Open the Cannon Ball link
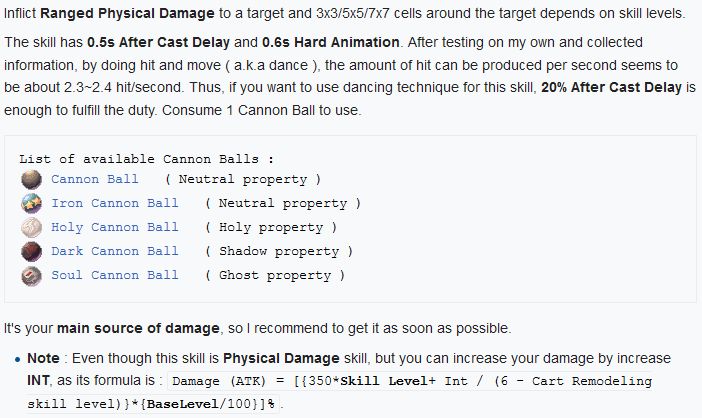Viewport: 702px width, 418px height. pos(95,179)
